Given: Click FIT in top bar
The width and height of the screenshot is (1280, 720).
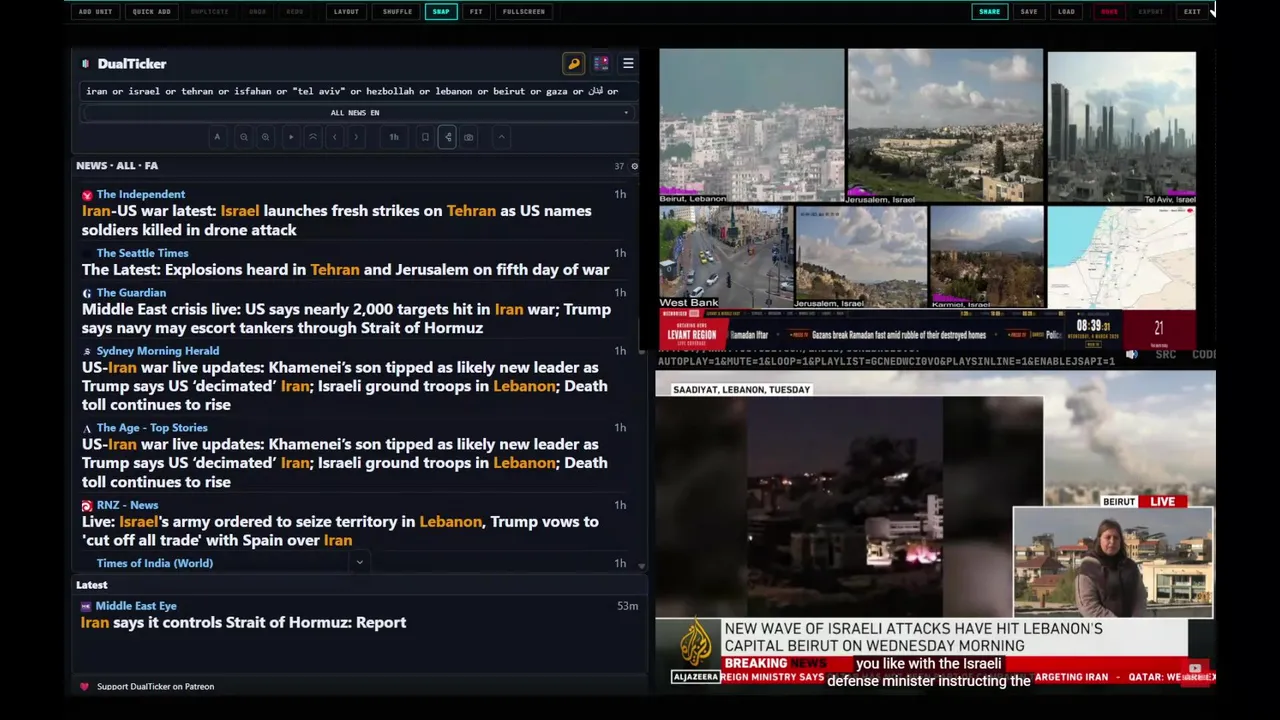Looking at the screenshot, I should pos(476,12).
